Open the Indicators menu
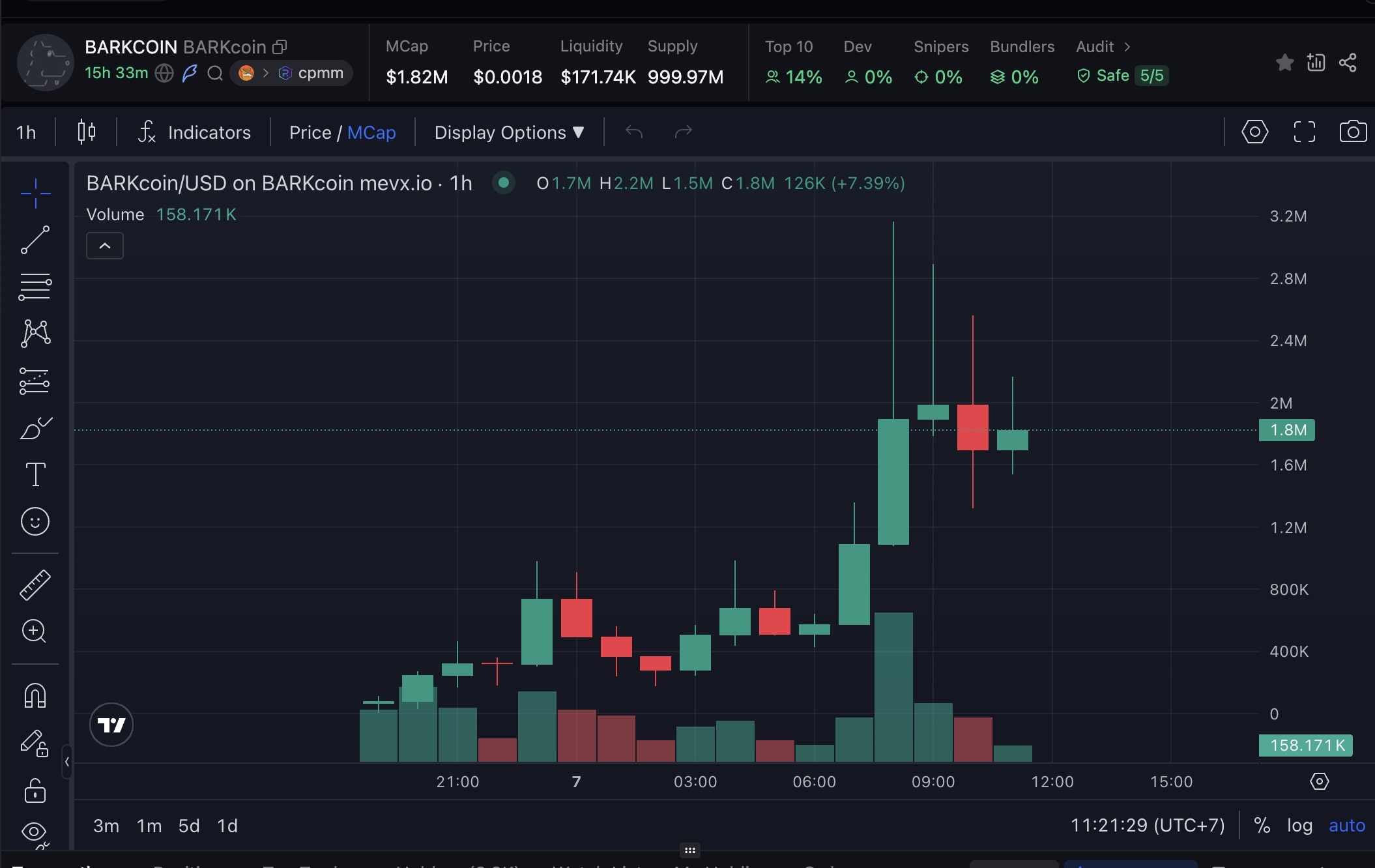Viewport: 1375px width, 868px height. point(194,132)
